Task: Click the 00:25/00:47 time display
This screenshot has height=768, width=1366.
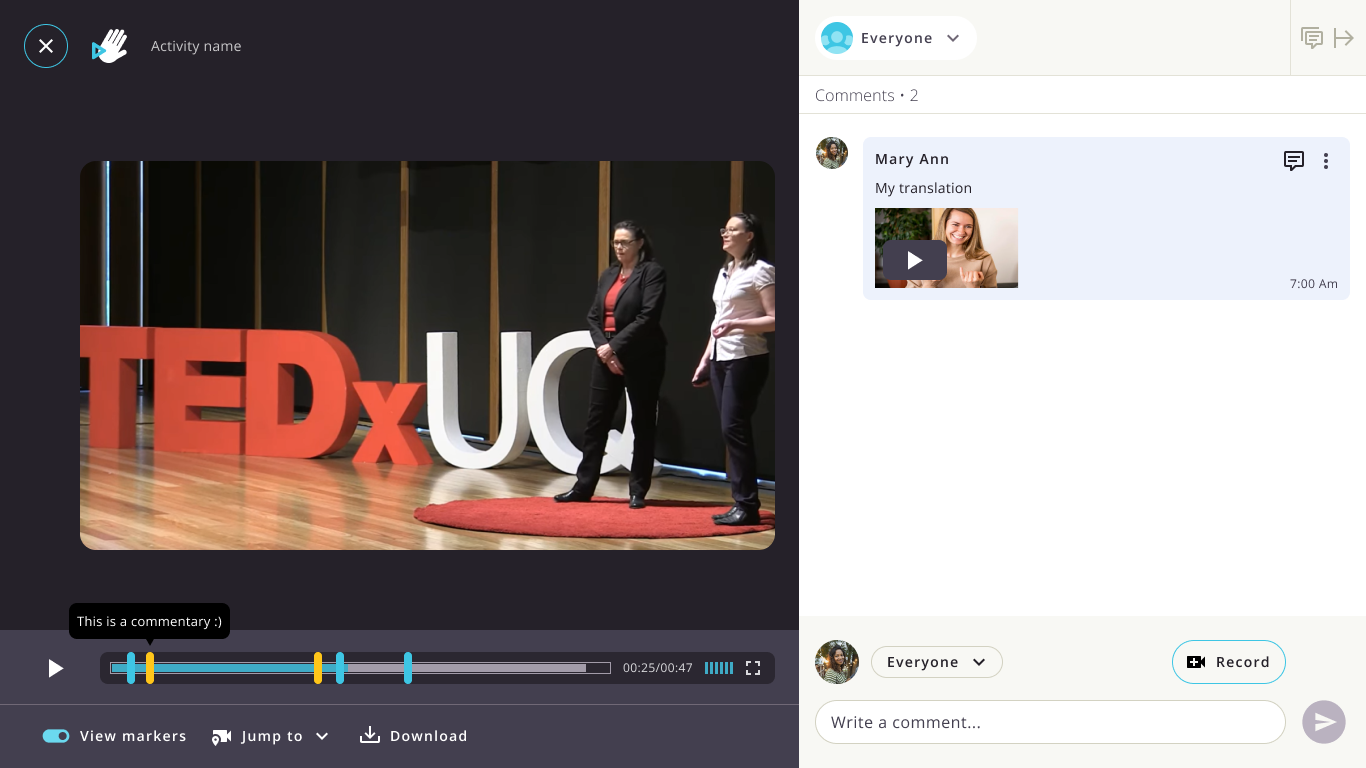Action: 658,668
